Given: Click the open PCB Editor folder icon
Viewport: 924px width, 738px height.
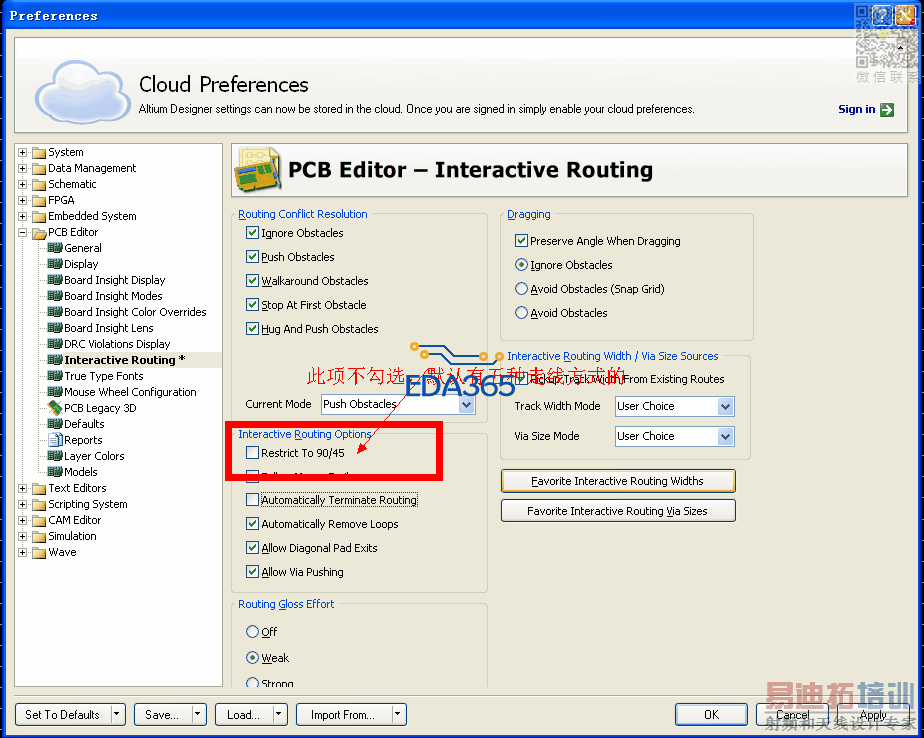Looking at the screenshot, I should (39, 233).
